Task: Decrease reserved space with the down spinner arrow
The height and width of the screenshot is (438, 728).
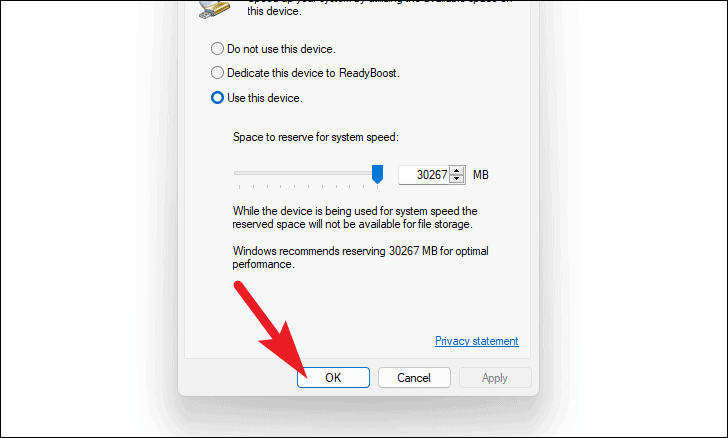Action: (457, 179)
